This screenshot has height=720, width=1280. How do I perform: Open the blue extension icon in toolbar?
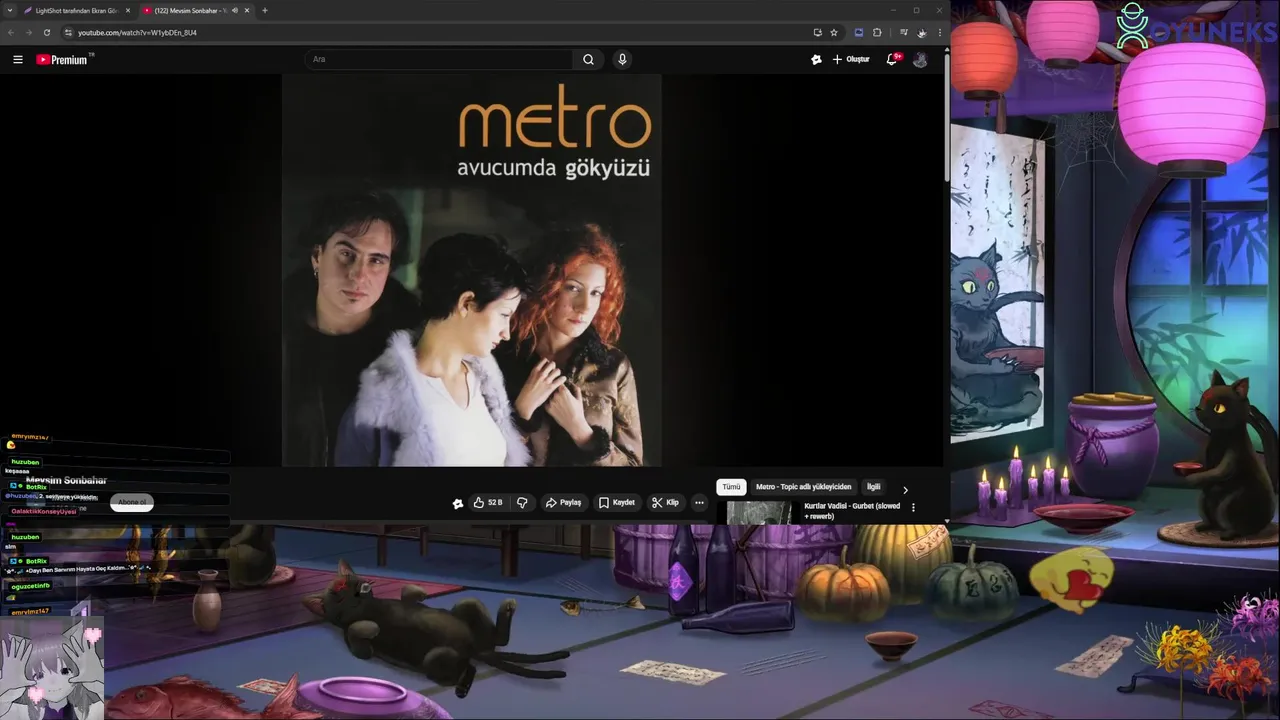click(x=859, y=32)
